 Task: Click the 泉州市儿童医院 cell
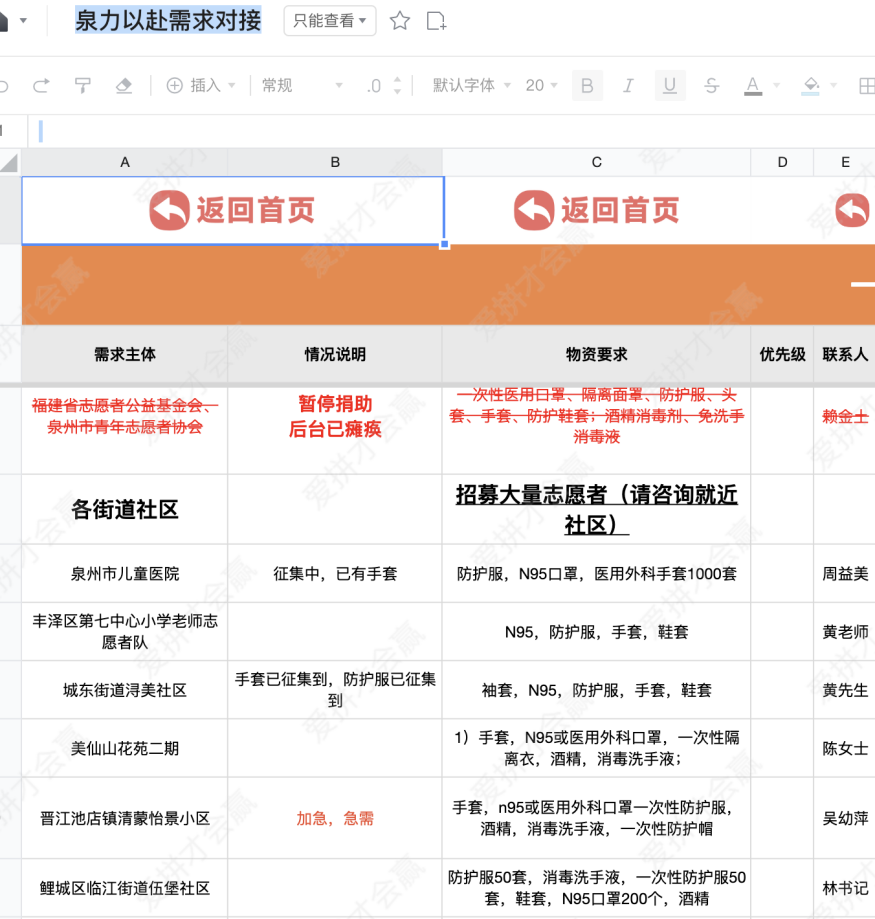[x=125, y=574]
